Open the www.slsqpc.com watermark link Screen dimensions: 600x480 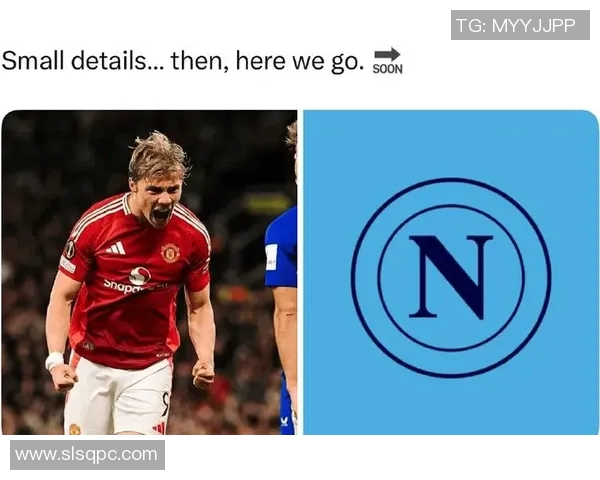[x=88, y=455]
